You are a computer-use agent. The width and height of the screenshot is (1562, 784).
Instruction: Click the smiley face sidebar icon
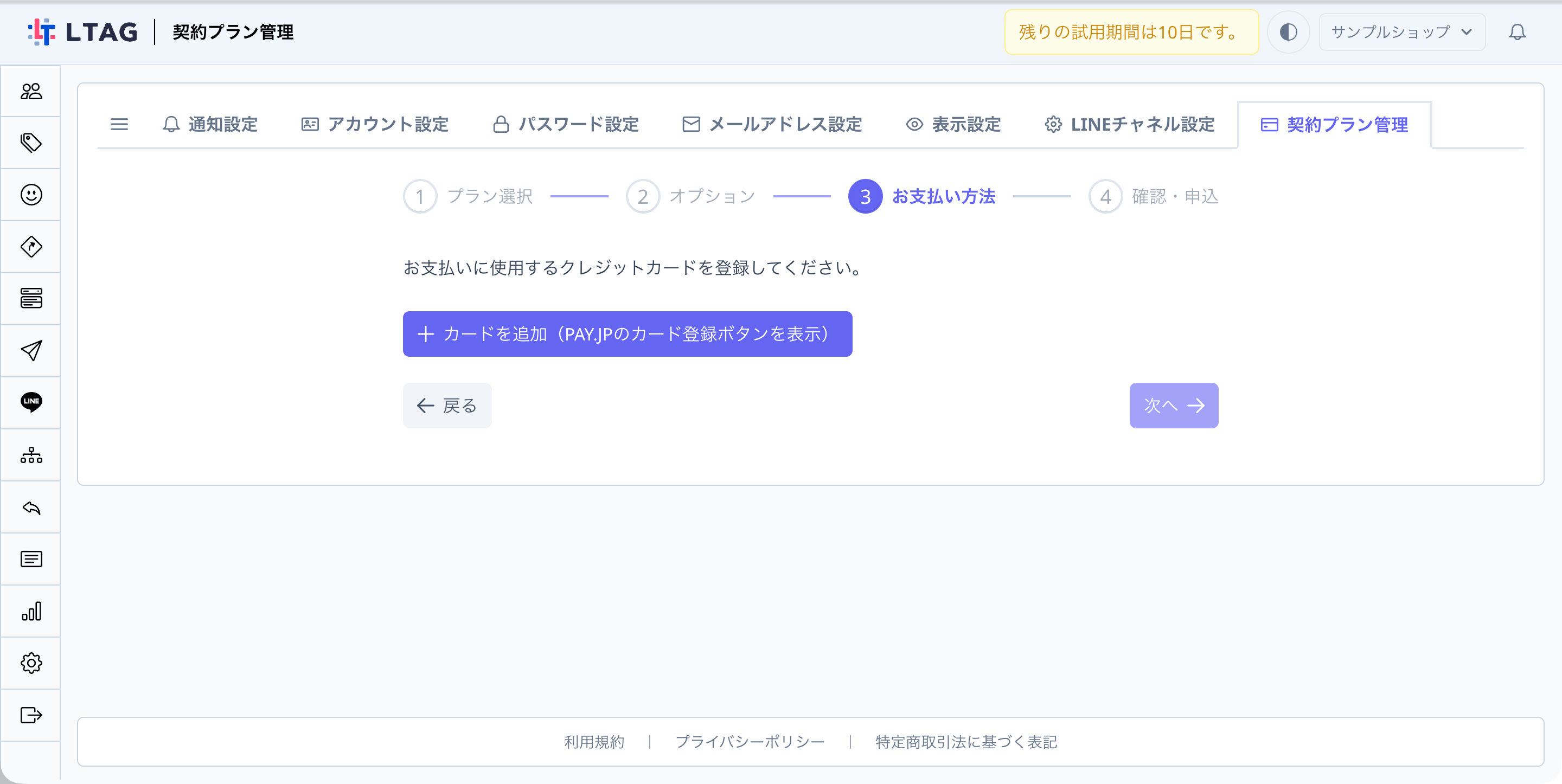tap(31, 195)
